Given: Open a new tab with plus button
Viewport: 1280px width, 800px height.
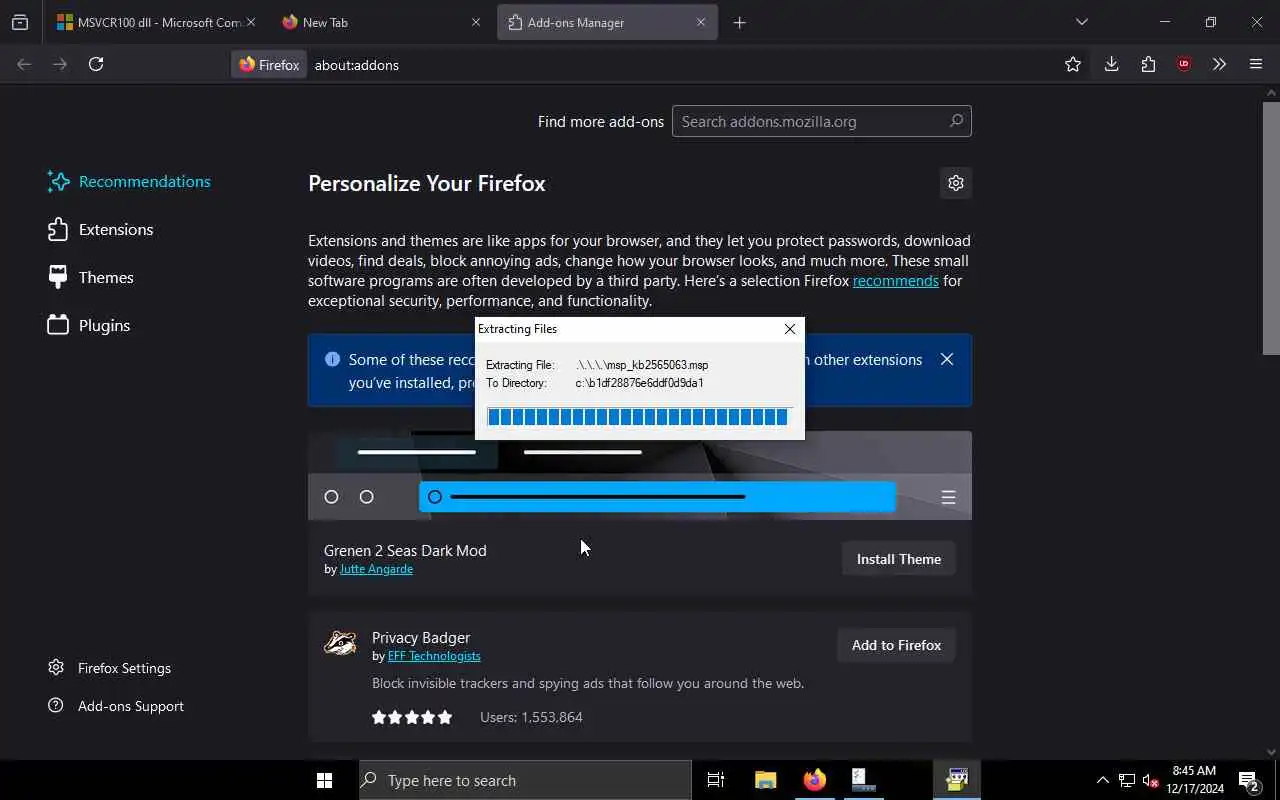Looking at the screenshot, I should click(x=740, y=22).
